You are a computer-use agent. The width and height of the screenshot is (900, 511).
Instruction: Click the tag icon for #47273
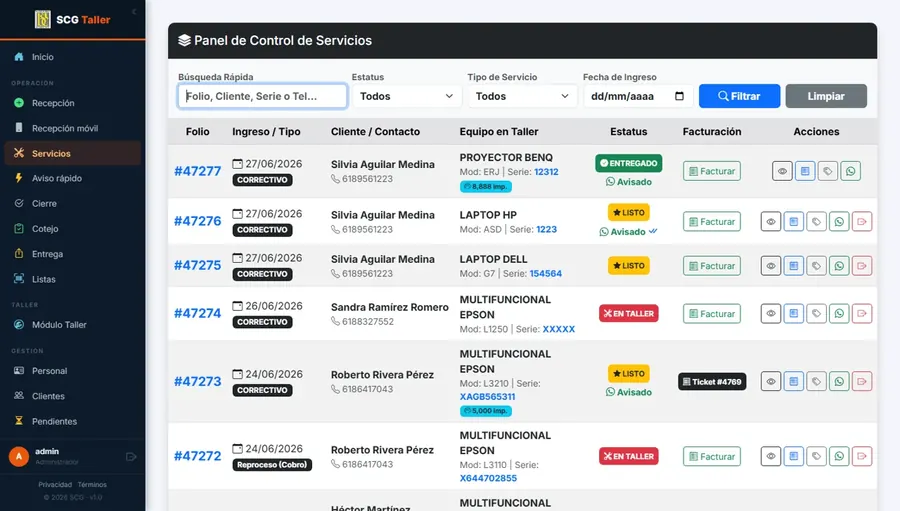click(816, 381)
